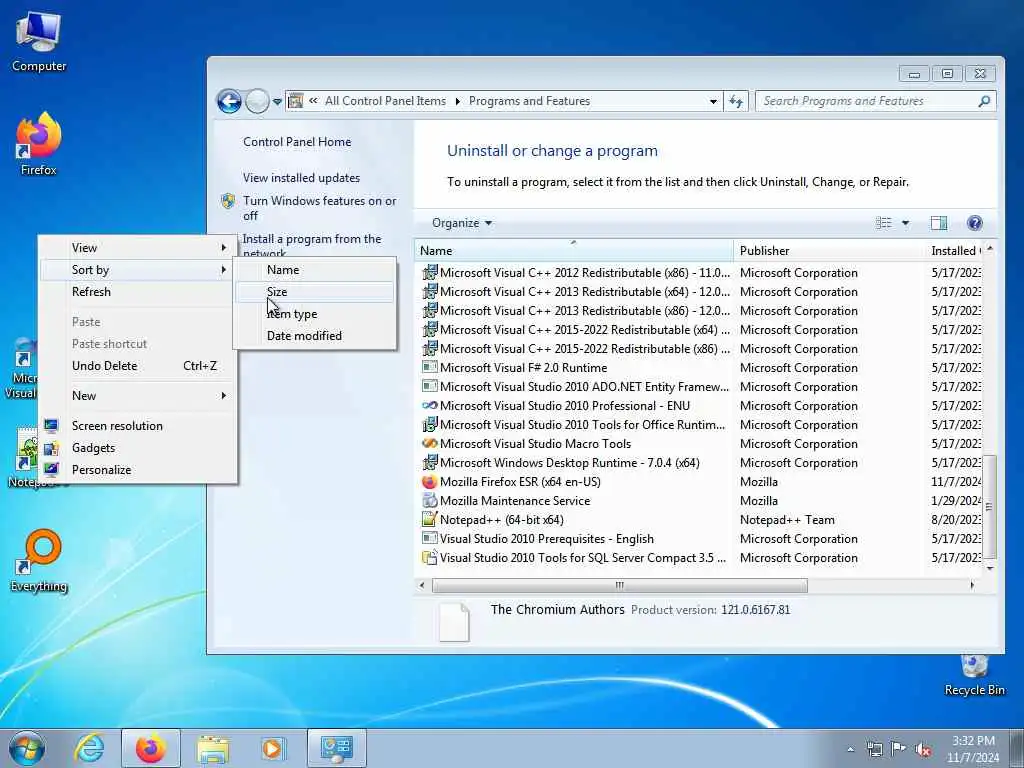This screenshot has height=768, width=1024.
Task: Click the vertical scrollbar thumb
Action: click(990, 507)
